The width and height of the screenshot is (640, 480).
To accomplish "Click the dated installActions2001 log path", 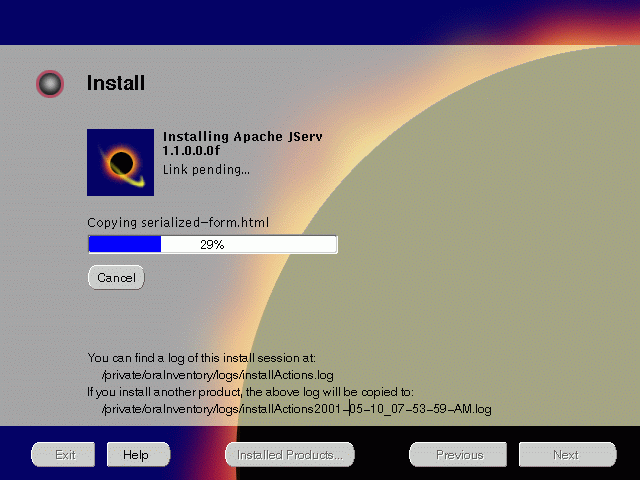I will pos(297,409).
